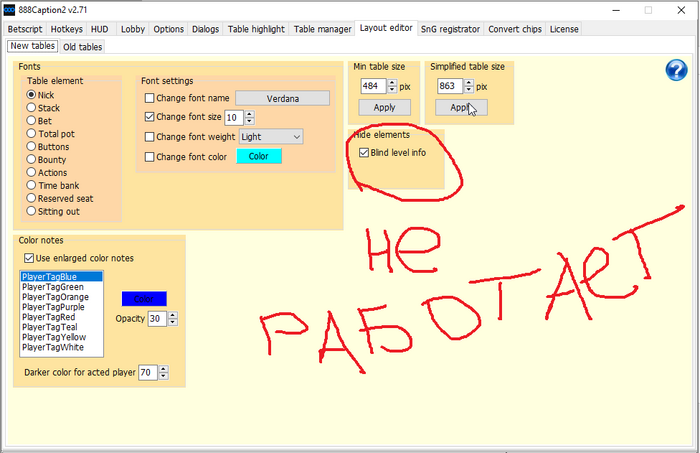This screenshot has height=453, width=700.
Task: Increase font size stepper up arrow
Action: pos(250,114)
